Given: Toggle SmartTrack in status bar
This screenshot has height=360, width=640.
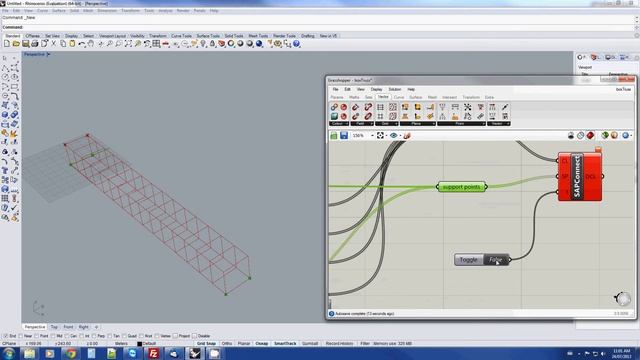Looking at the screenshot, I should (285, 344).
